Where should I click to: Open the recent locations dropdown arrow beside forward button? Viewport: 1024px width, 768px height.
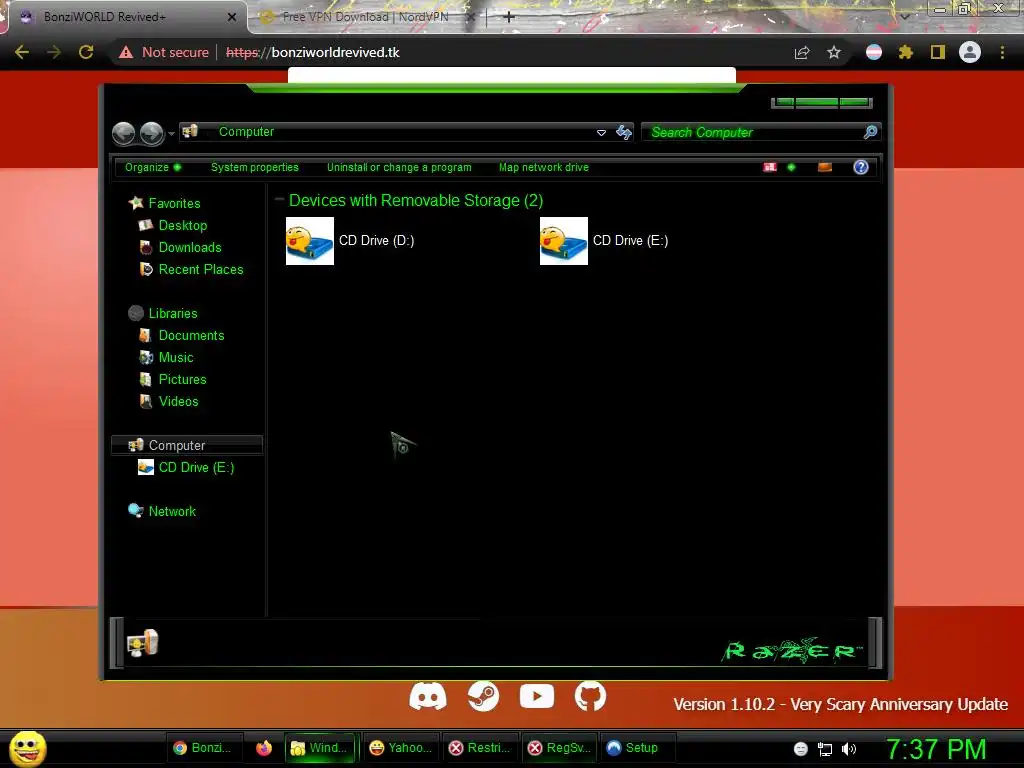click(171, 134)
